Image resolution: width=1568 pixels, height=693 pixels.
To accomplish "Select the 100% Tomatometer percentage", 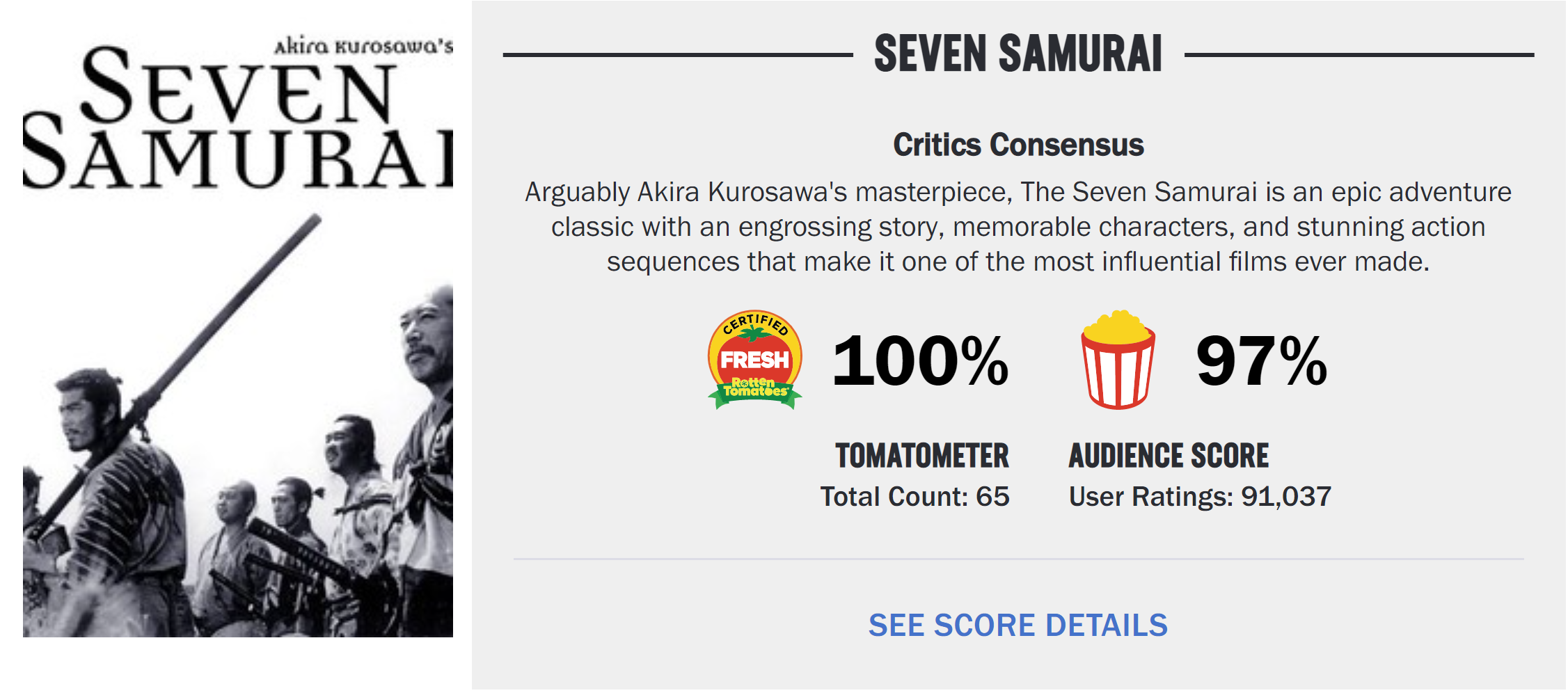I will pyautogui.click(x=920, y=361).
